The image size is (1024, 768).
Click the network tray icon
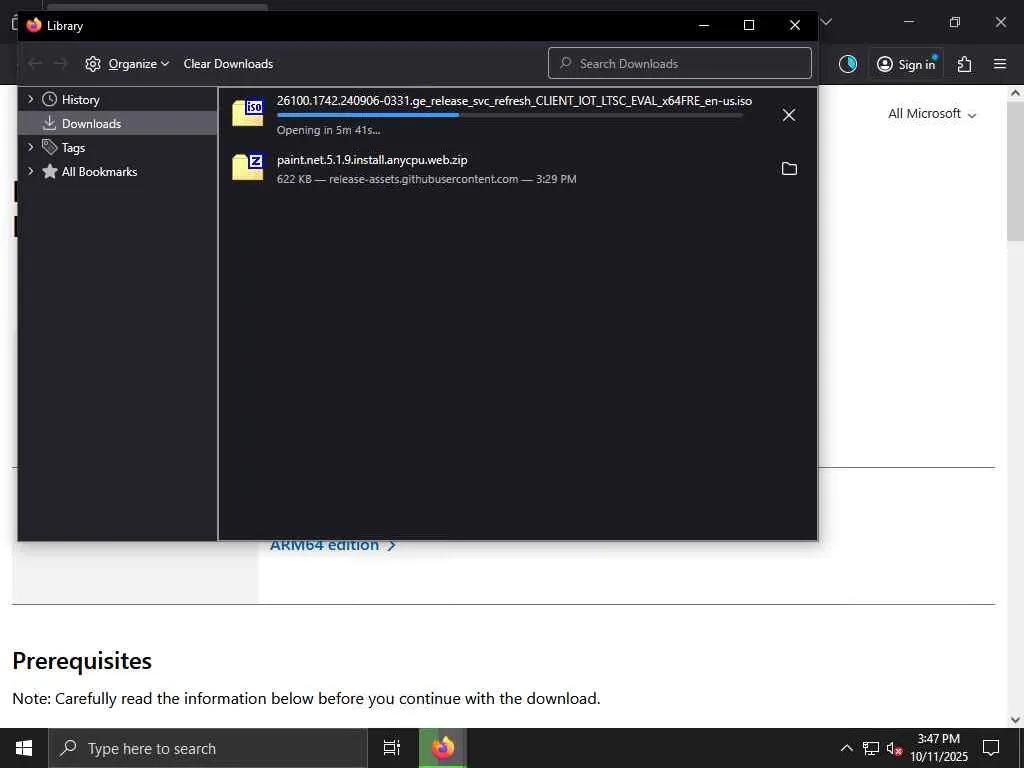(x=871, y=748)
